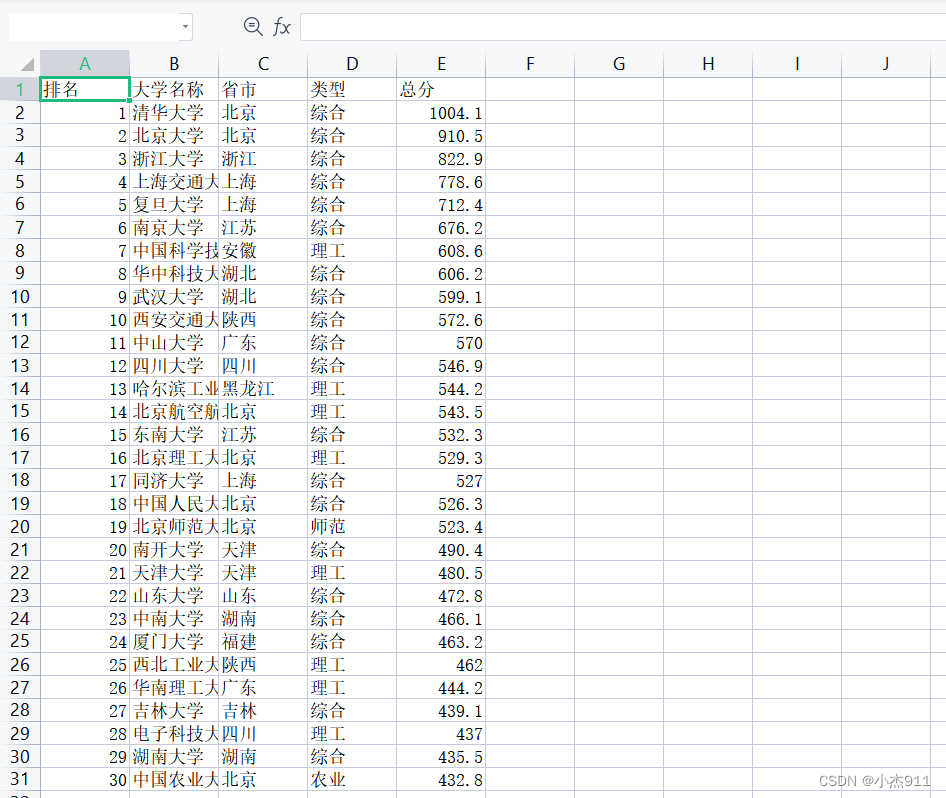This screenshot has width=946, height=798.
Task: Click the score cell '462'
Action: (441, 664)
